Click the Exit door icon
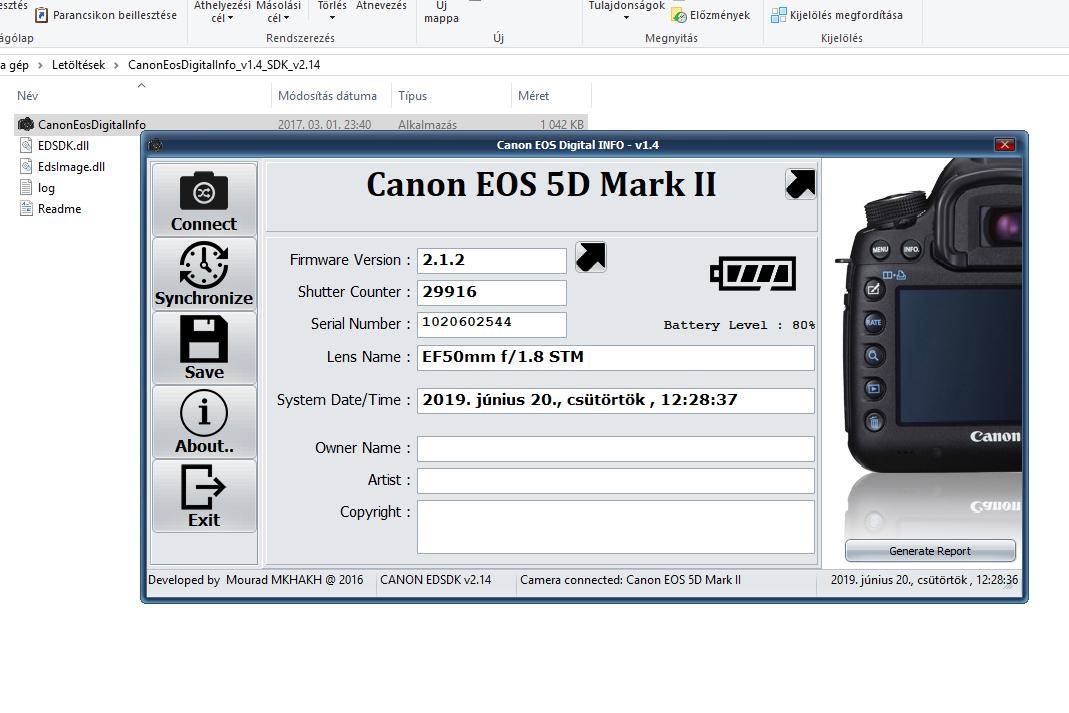The width and height of the screenshot is (1069, 713). (x=204, y=488)
